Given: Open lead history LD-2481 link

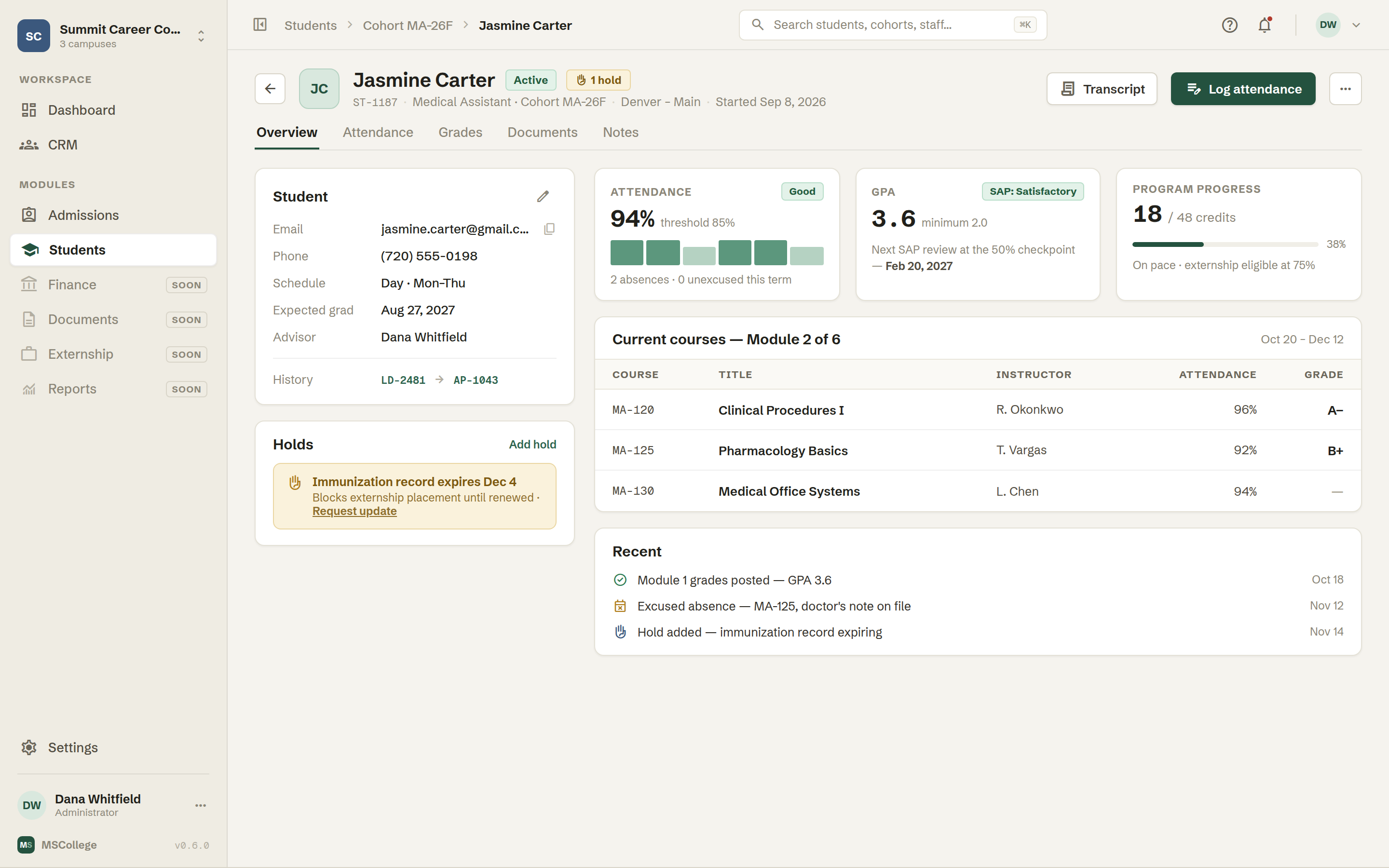Looking at the screenshot, I should coord(403,380).
